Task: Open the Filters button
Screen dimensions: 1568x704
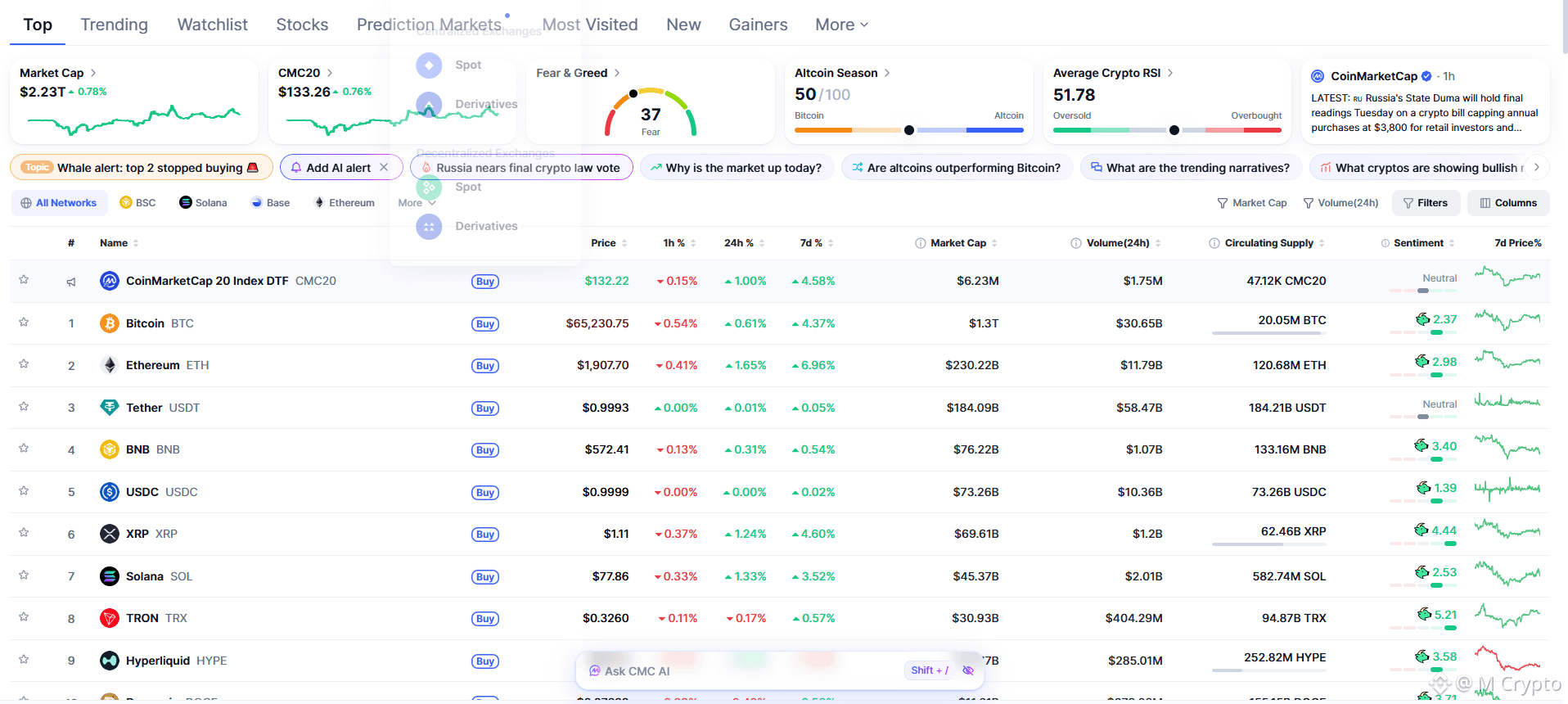Action: 1426,203
